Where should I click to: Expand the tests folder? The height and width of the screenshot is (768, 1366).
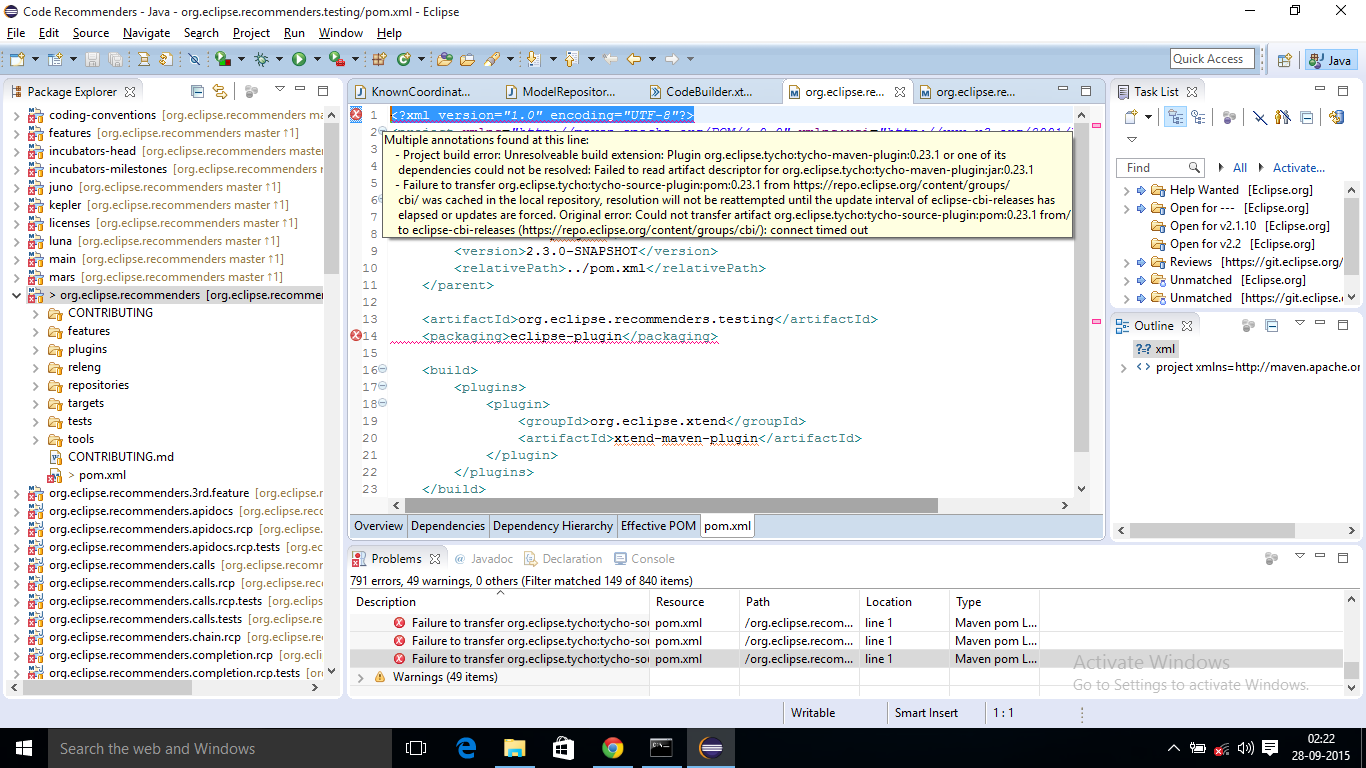click(35, 421)
